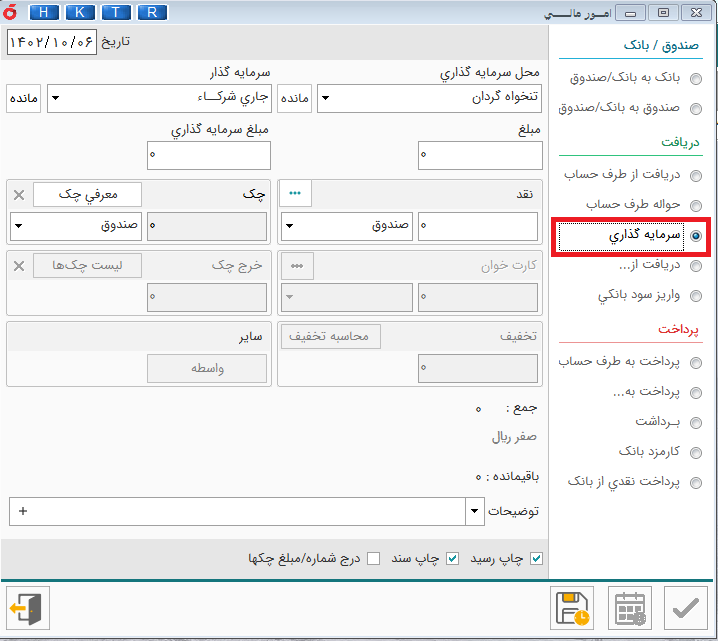Screen dimensions: 718x641
Task: Click the exit door icon
Action: (25, 608)
